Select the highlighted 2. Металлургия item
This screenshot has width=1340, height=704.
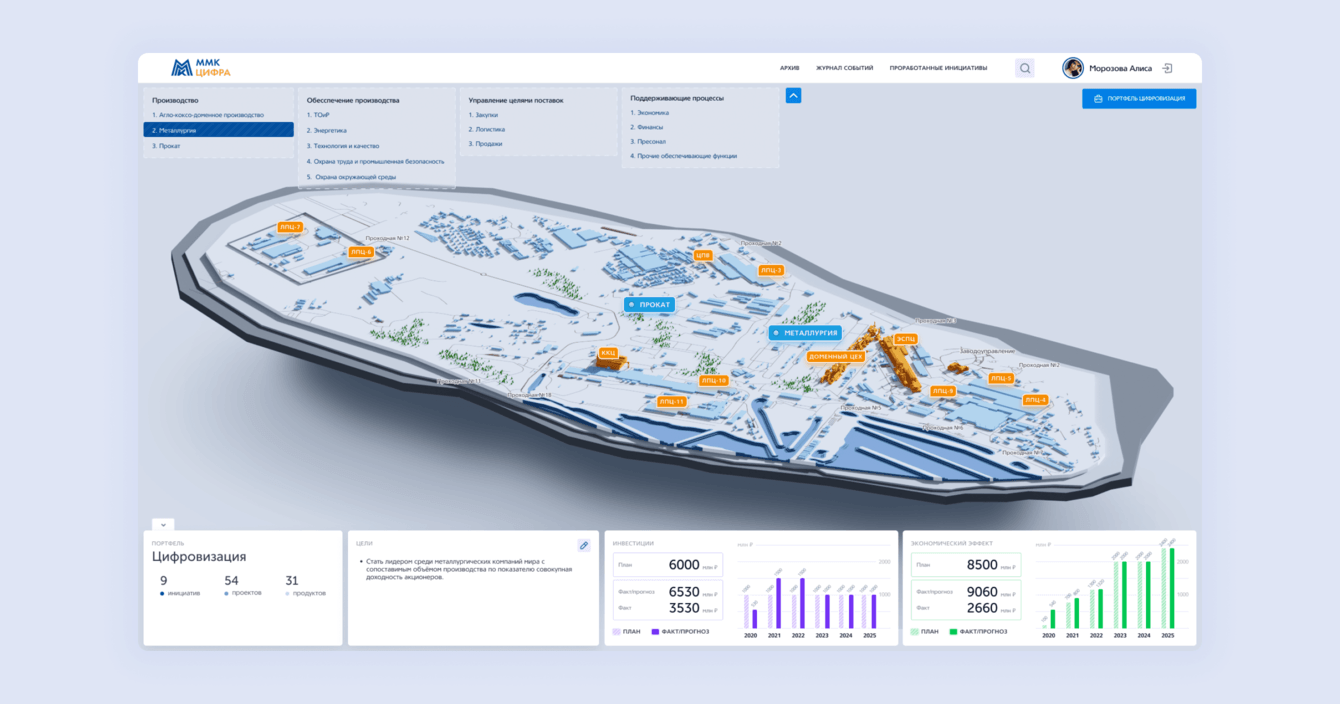[218, 130]
